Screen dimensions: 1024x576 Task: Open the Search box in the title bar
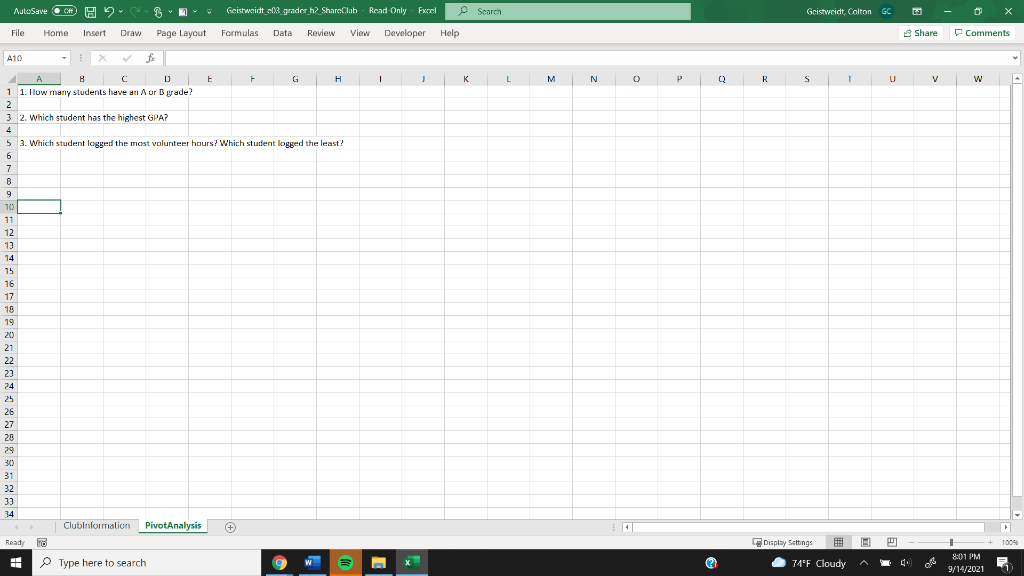[x=567, y=11]
